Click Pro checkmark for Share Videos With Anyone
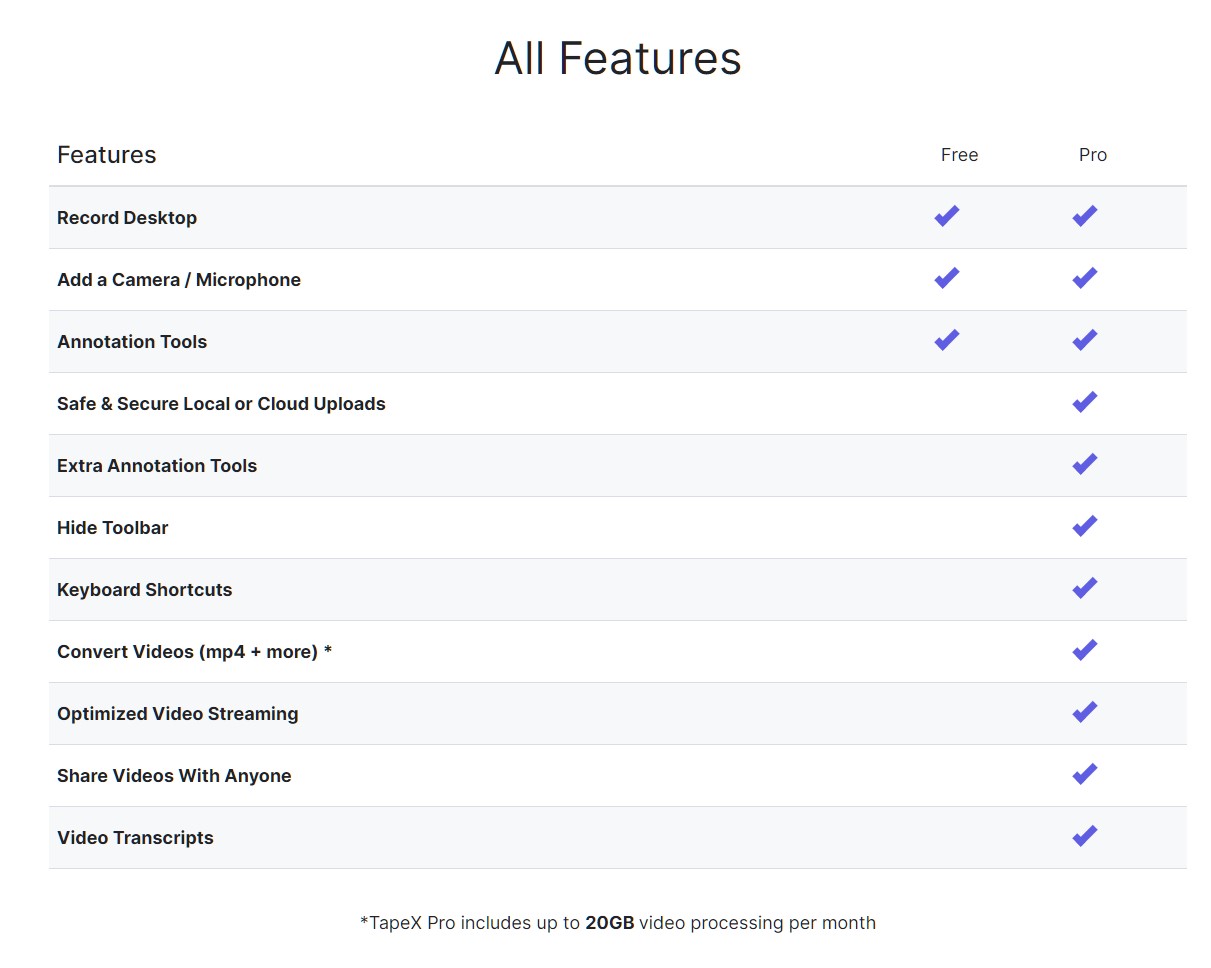Screen dimensions: 1211x968 tap(1084, 774)
